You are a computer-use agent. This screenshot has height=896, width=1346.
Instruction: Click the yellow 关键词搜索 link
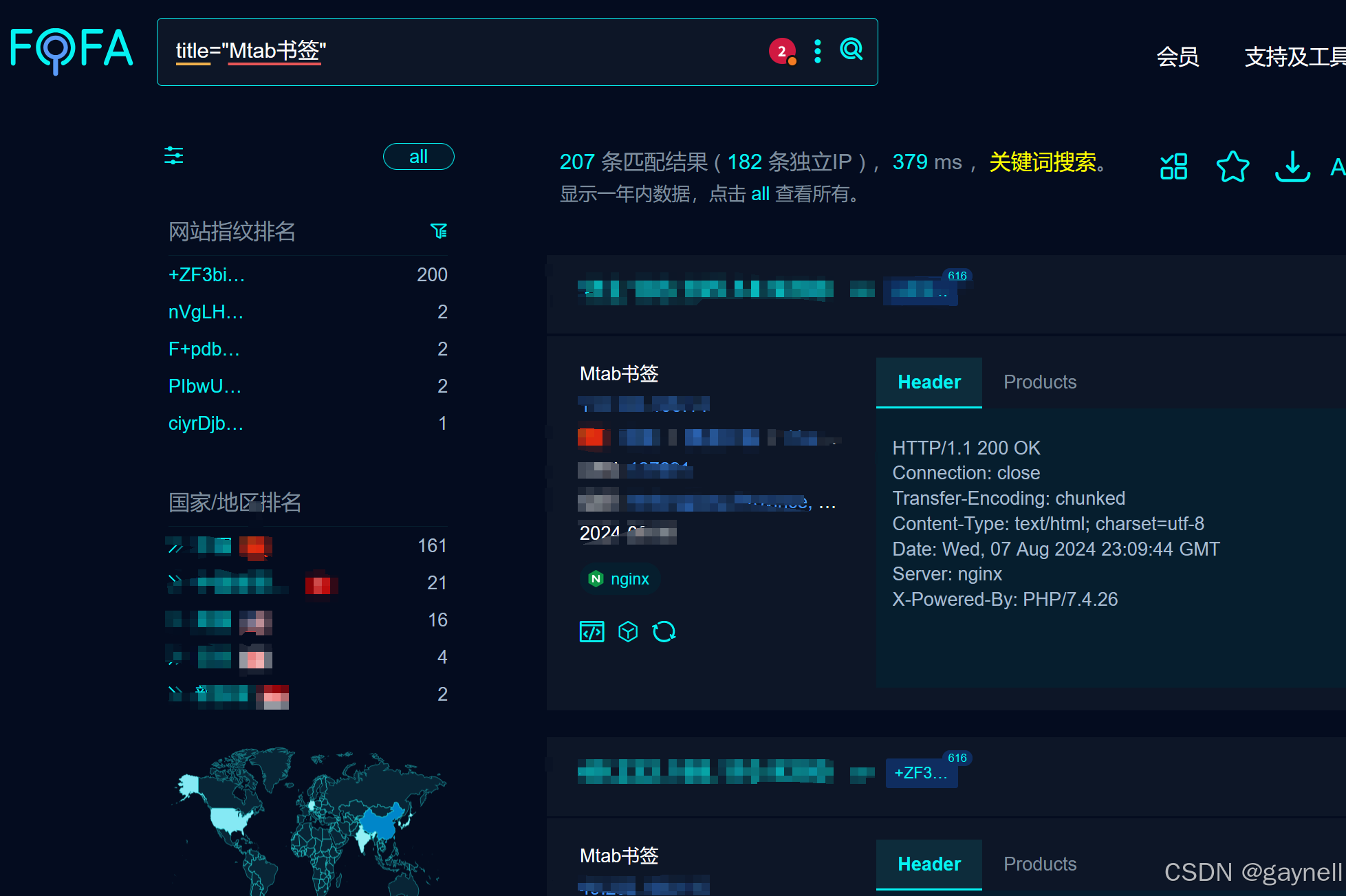click(1042, 162)
